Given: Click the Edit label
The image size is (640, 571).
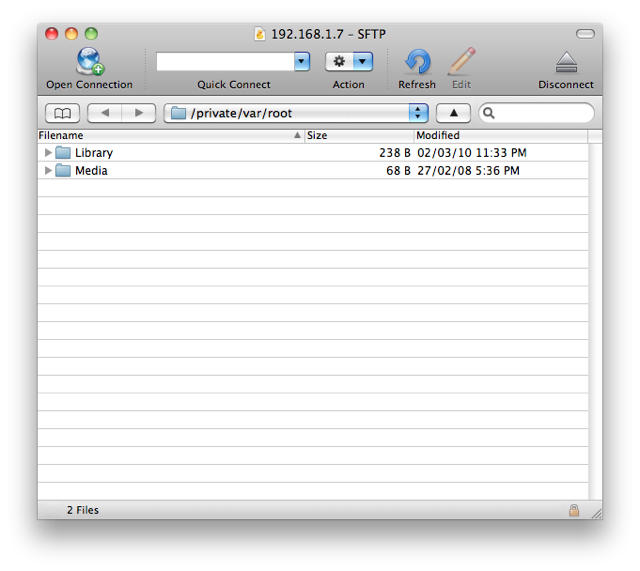Looking at the screenshot, I should click(x=462, y=84).
